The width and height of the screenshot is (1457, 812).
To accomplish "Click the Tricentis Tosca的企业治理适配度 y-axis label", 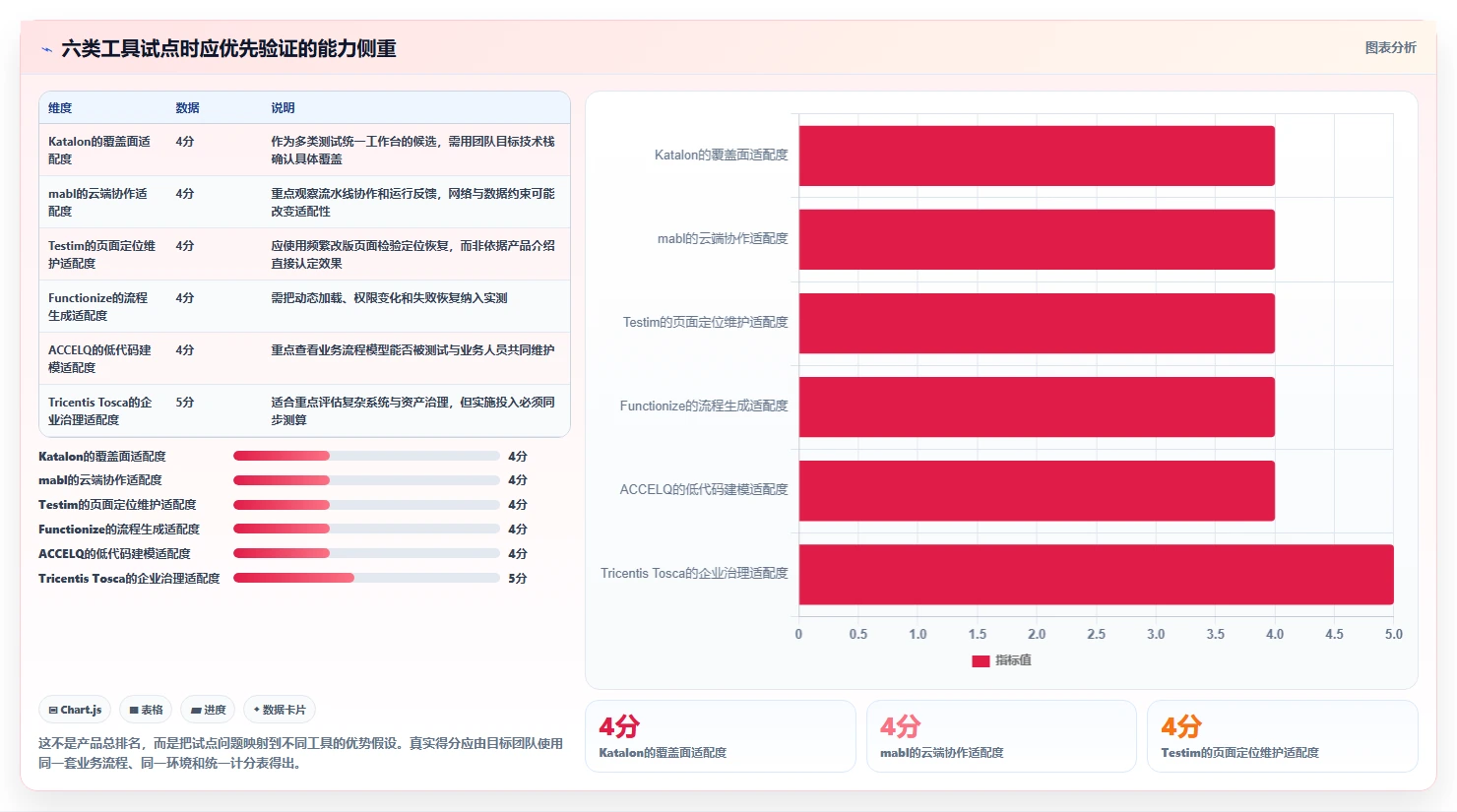I will pos(694,573).
